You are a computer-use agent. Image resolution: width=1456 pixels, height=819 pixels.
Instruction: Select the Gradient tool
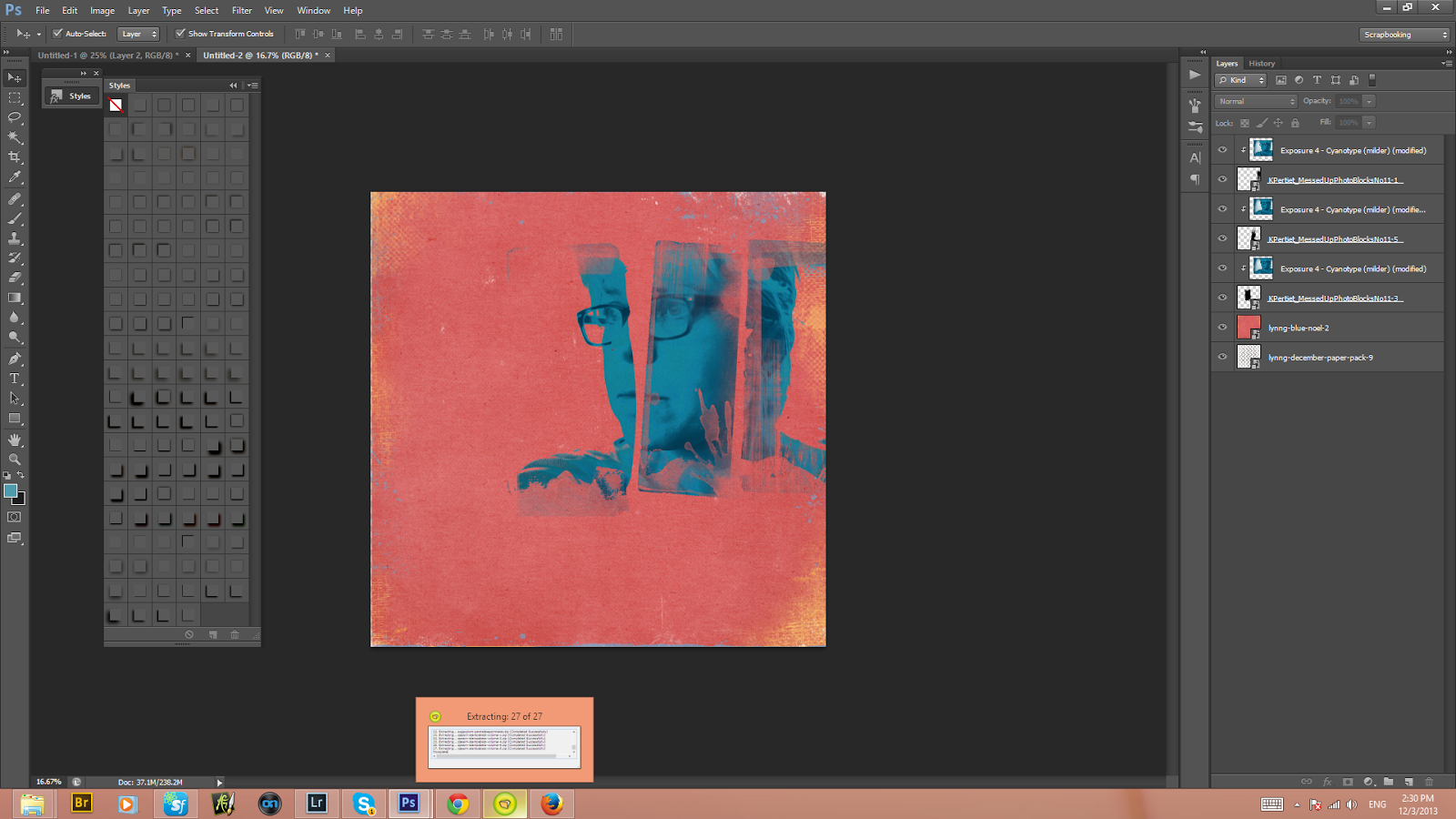(15, 298)
